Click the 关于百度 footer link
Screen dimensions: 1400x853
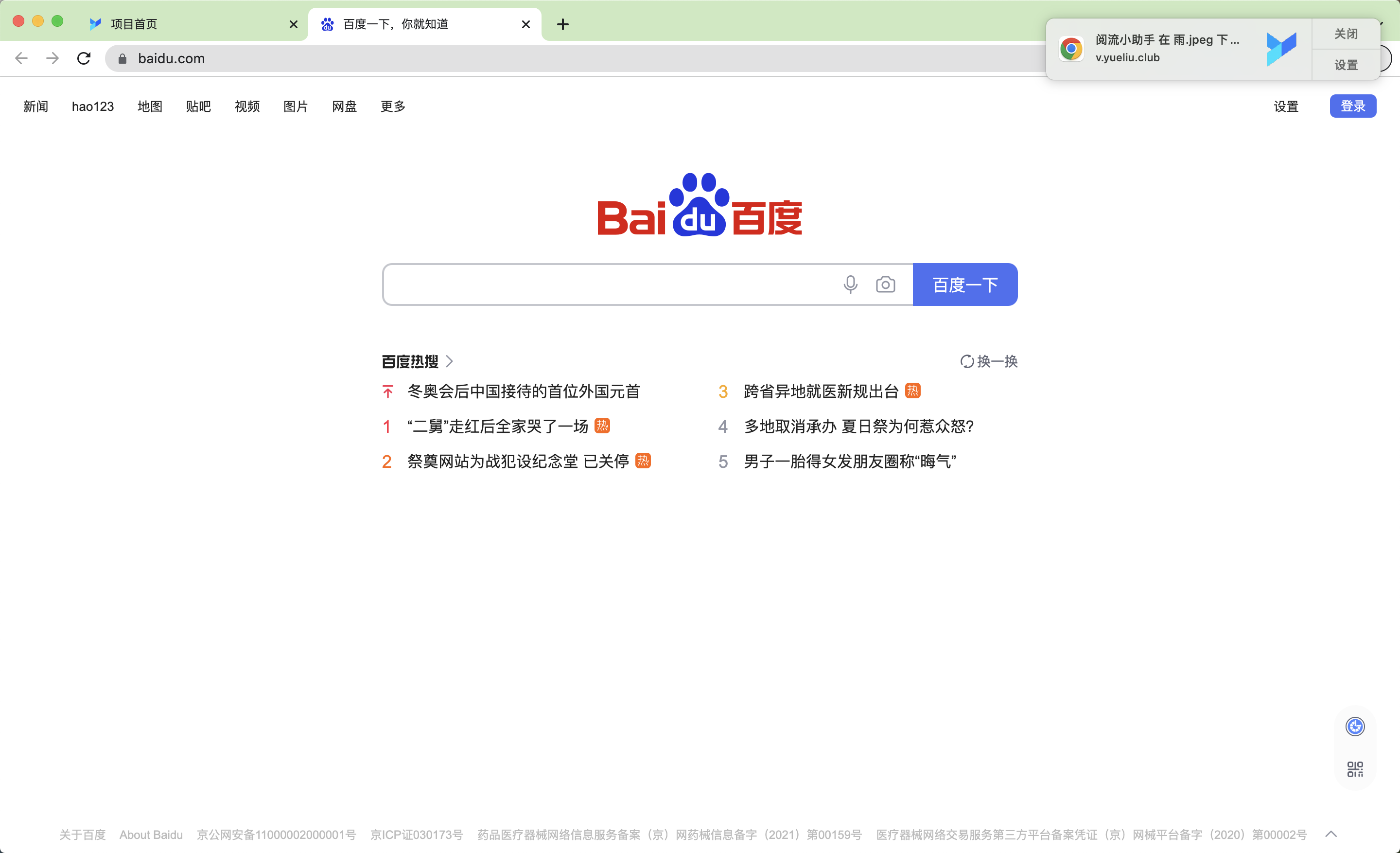tap(82, 835)
